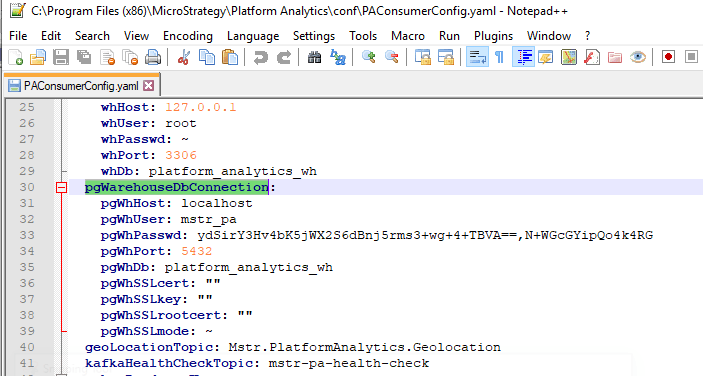Click the whPort value 3306
The height and width of the screenshot is (376, 703).
pyautogui.click(x=181, y=156)
